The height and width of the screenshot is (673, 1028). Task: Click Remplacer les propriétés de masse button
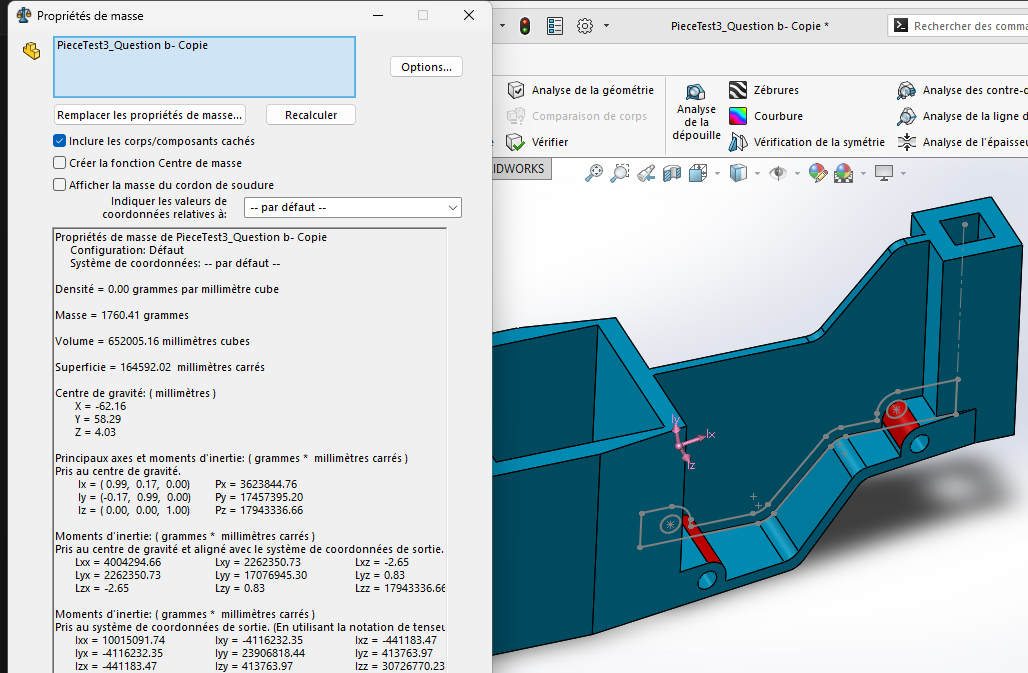point(149,115)
